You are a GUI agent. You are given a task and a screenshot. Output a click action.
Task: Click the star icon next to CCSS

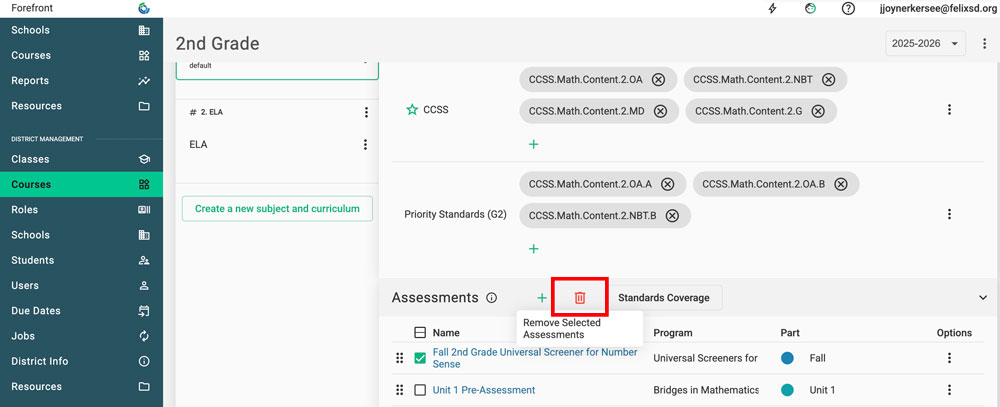point(411,110)
